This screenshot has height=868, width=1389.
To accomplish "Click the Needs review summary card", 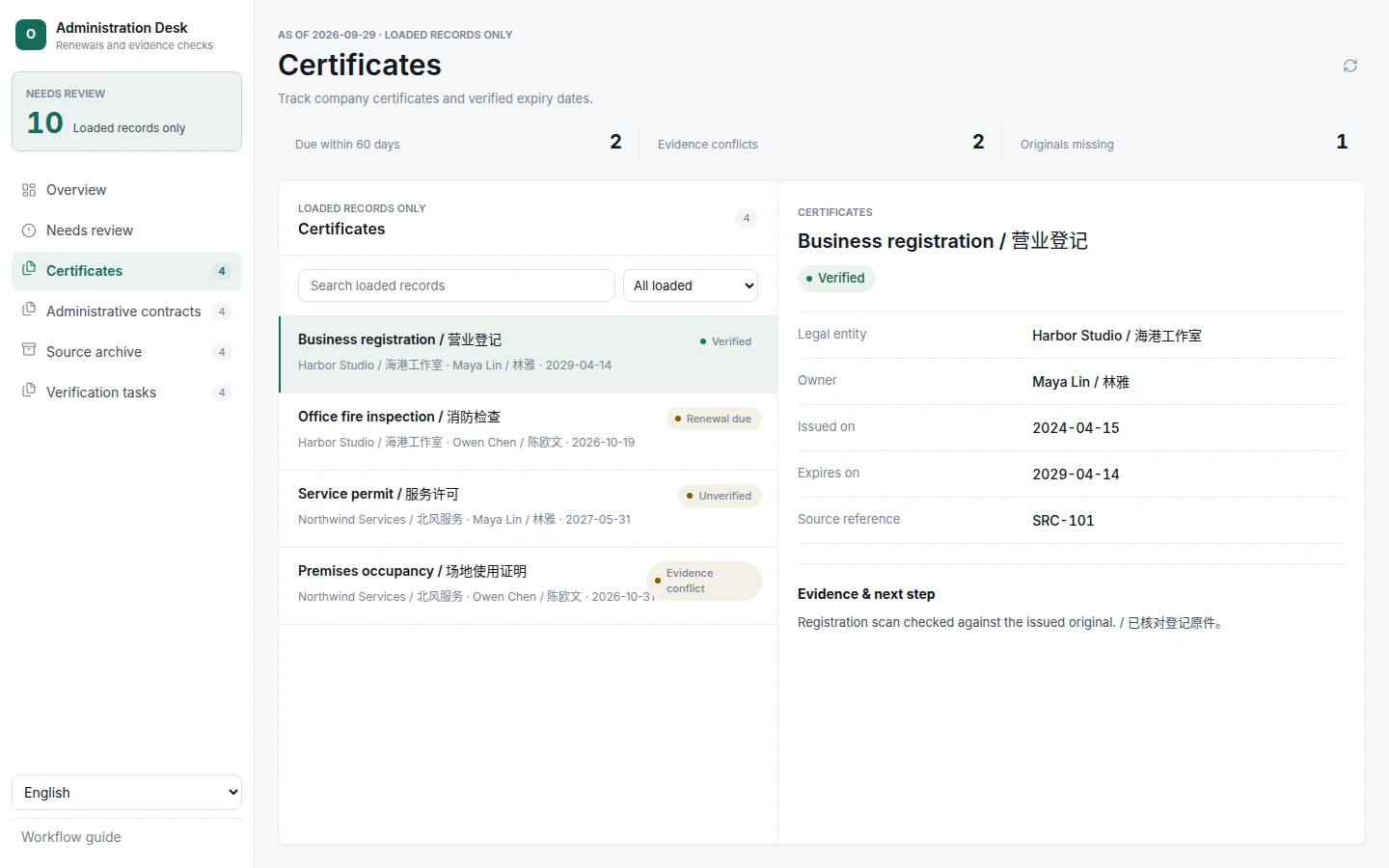I will [126, 111].
